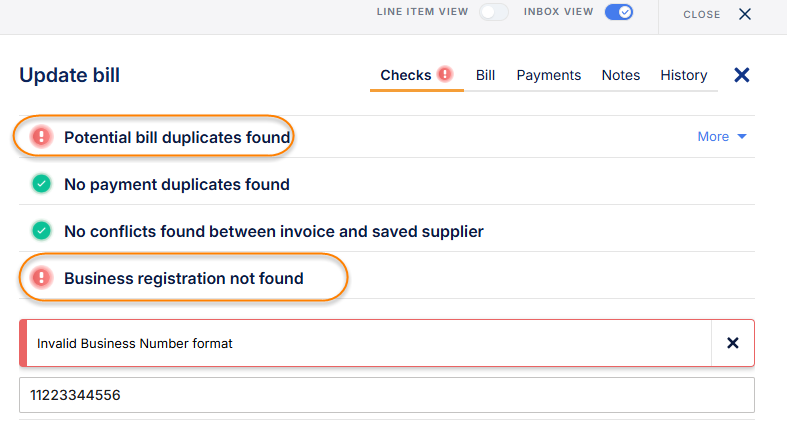Go to the Notes tab
Viewport: 787px width, 433px height.
[620, 75]
